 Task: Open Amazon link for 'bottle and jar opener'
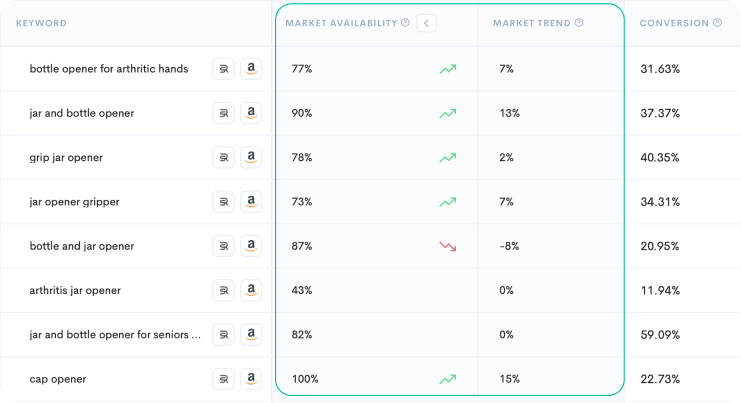(250, 246)
